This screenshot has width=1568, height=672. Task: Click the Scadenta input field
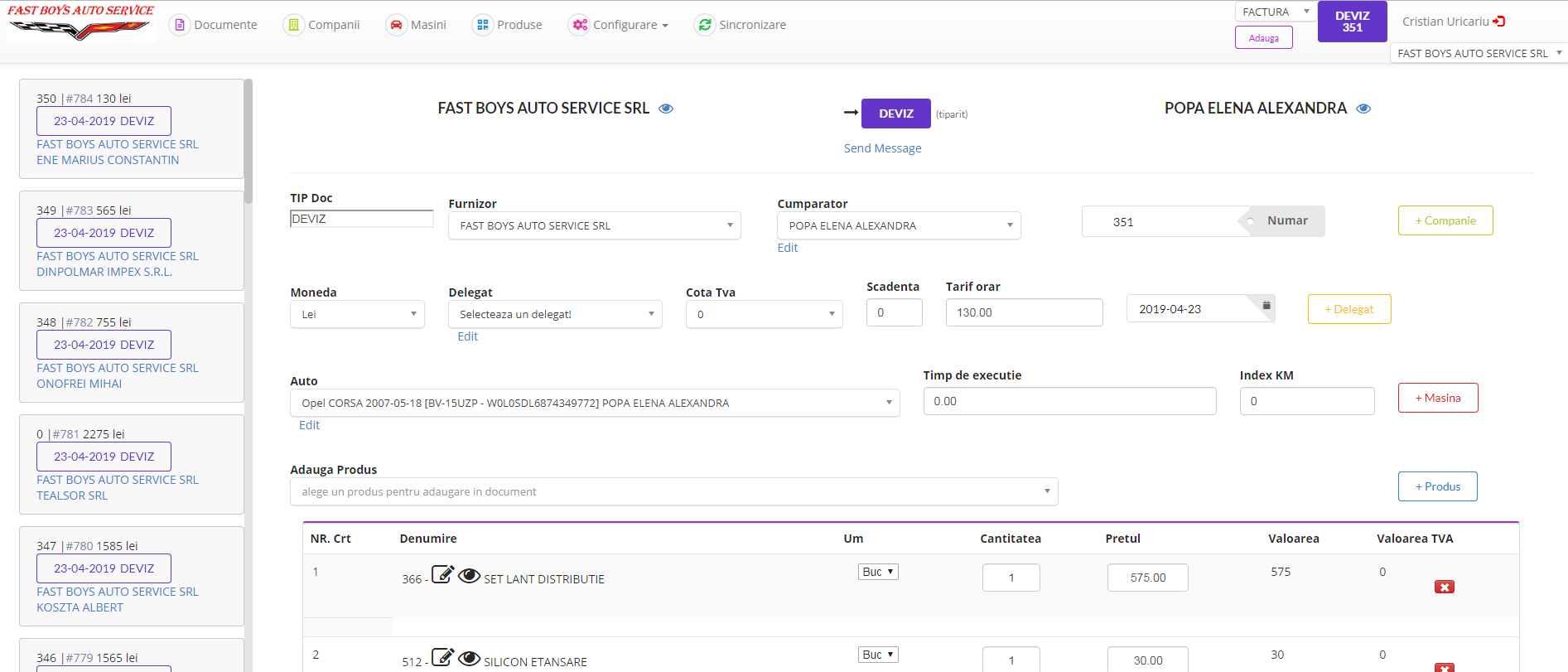tap(895, 312)
